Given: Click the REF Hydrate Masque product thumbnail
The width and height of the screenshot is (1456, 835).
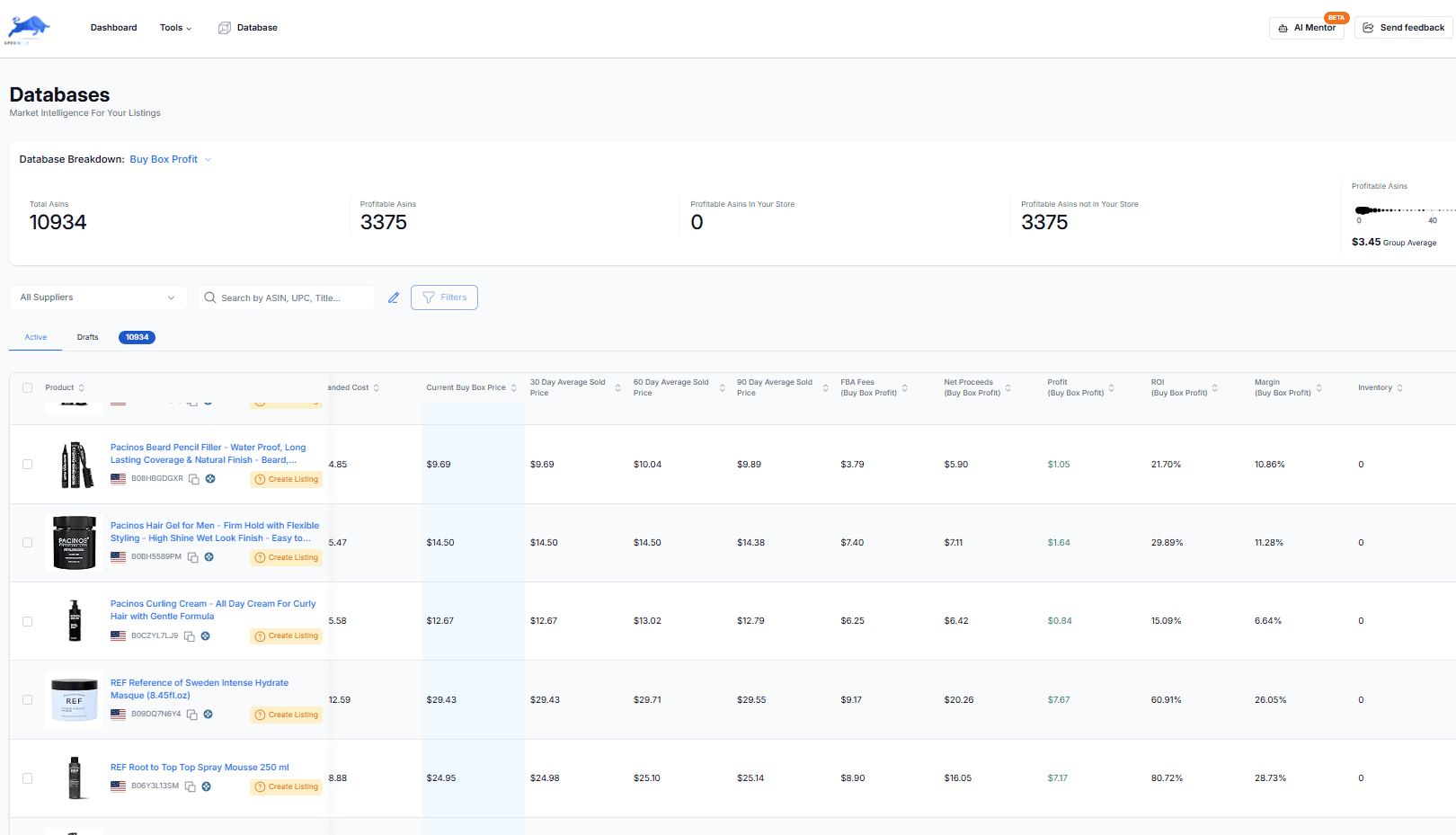Looking at the screenshot, I should pyautogui.click(x=75, y=699).
